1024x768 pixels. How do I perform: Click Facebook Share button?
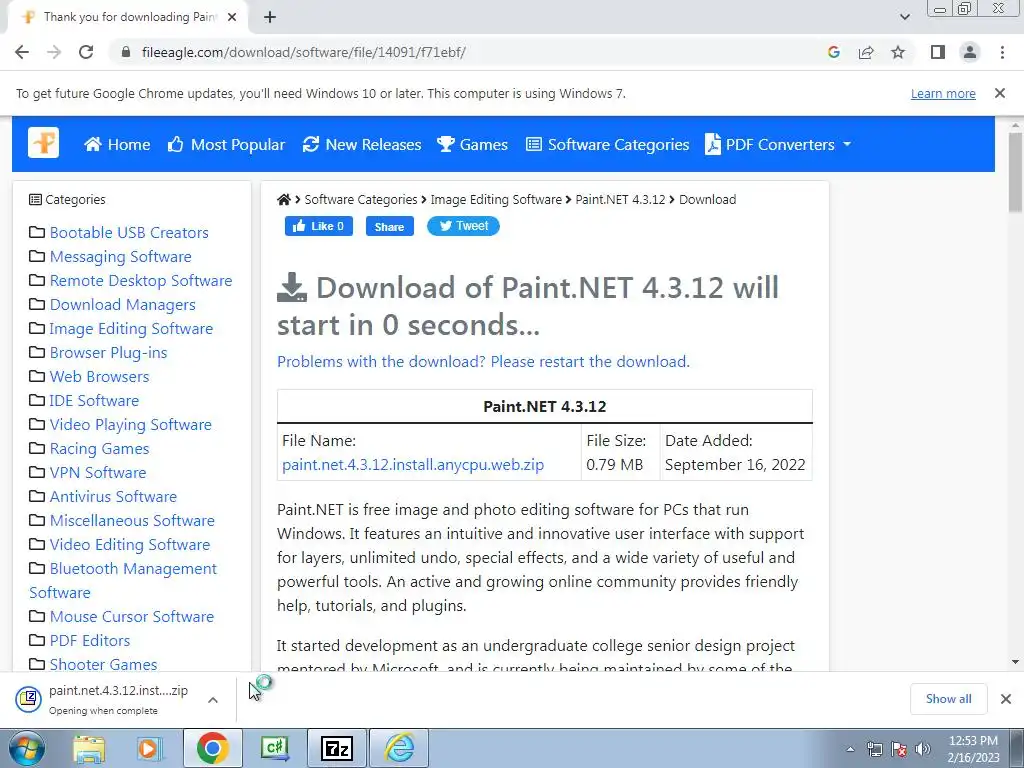pyautogui.click(x=389, y=227)
